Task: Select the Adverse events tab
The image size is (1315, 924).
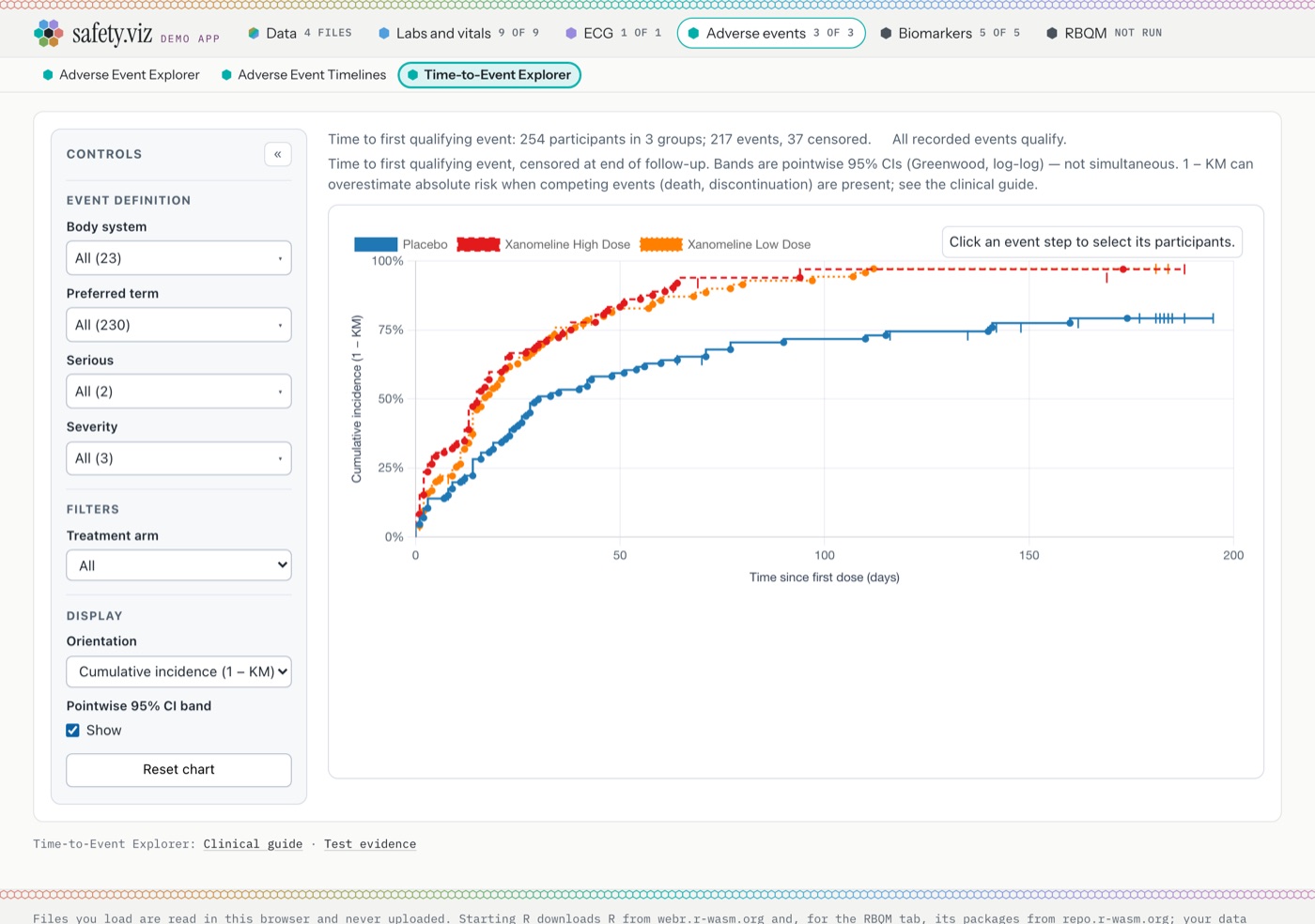Action: [x=771, y=33]
